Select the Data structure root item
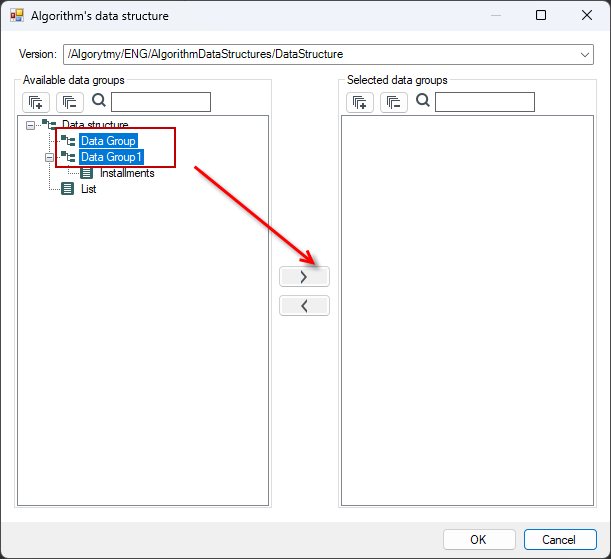Viewport: 611px width, 559px height. [x=95, y=125]
